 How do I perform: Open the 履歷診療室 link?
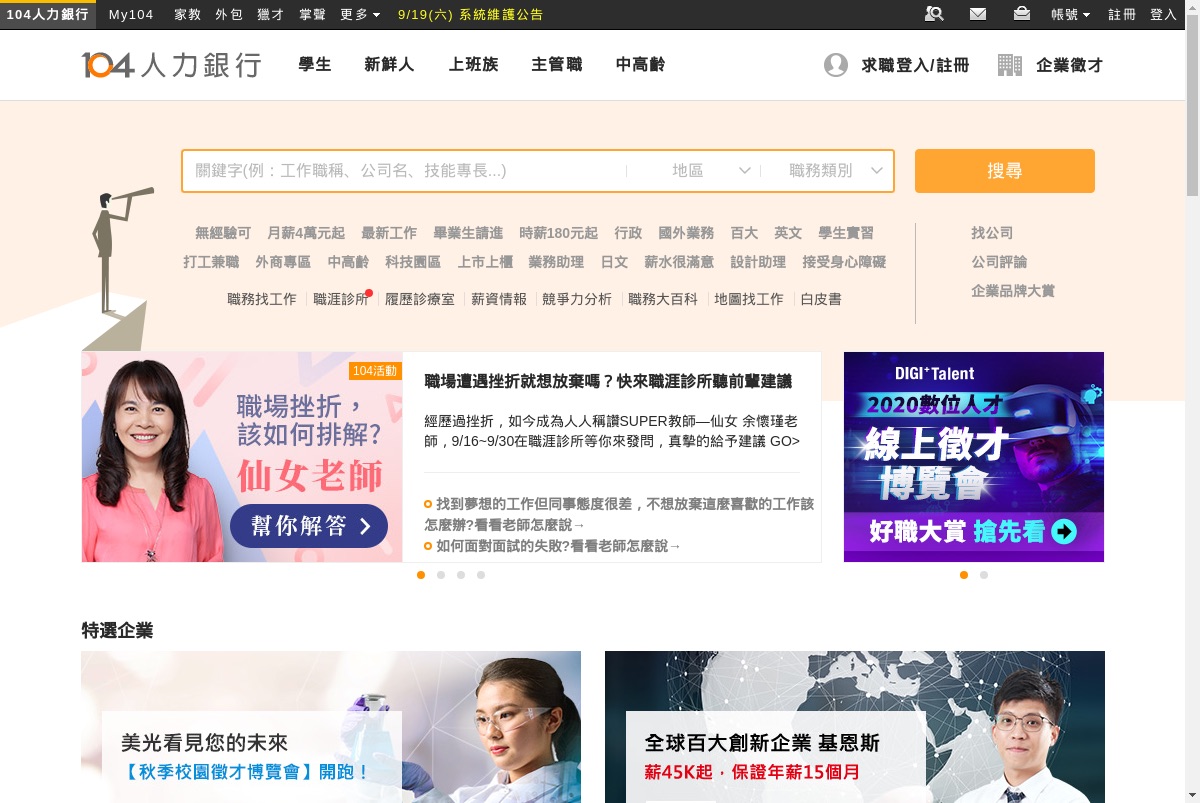[x=420, y=299]
